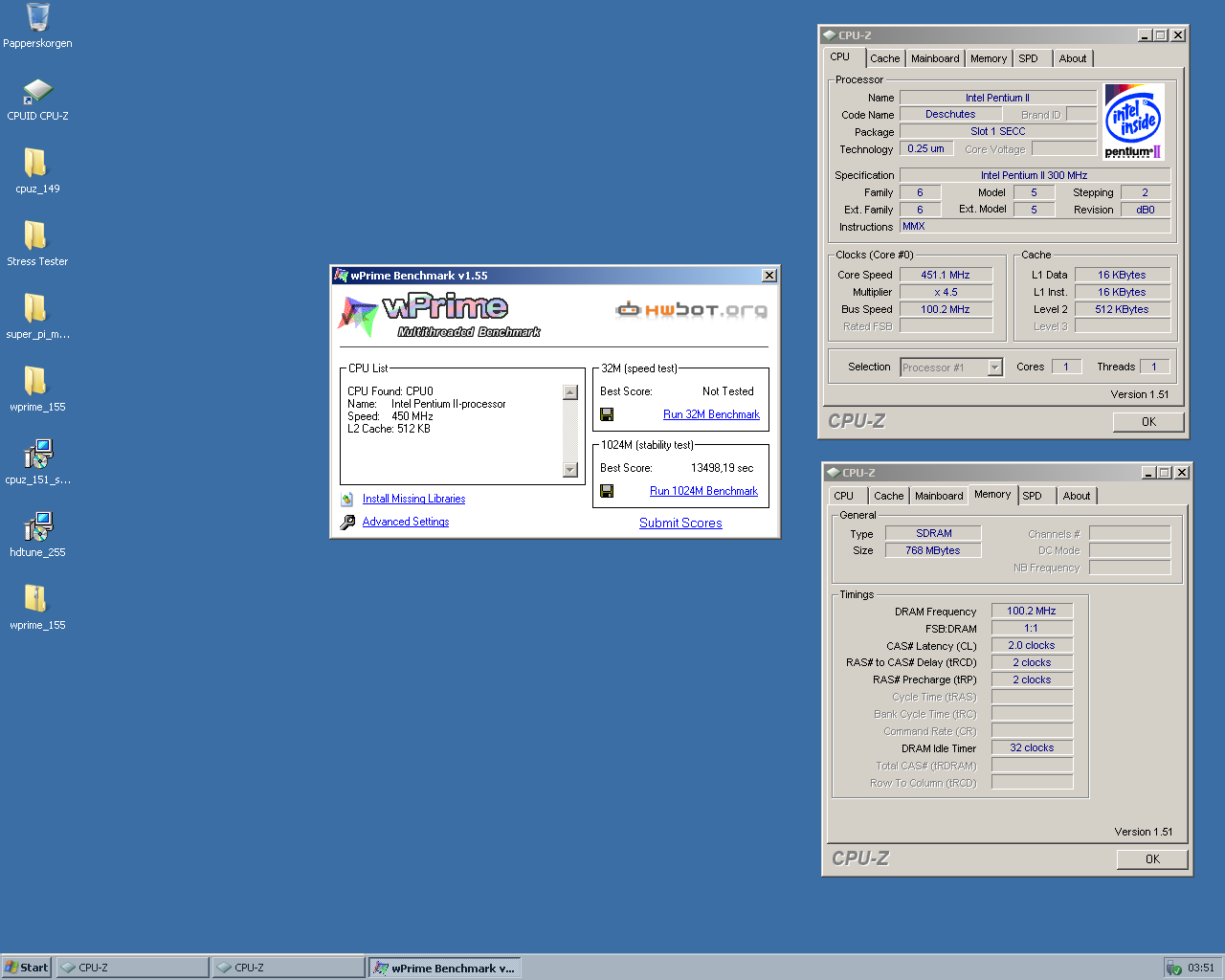Click the DRAM Frequency 100.2 MHz field

point(1032,611)
